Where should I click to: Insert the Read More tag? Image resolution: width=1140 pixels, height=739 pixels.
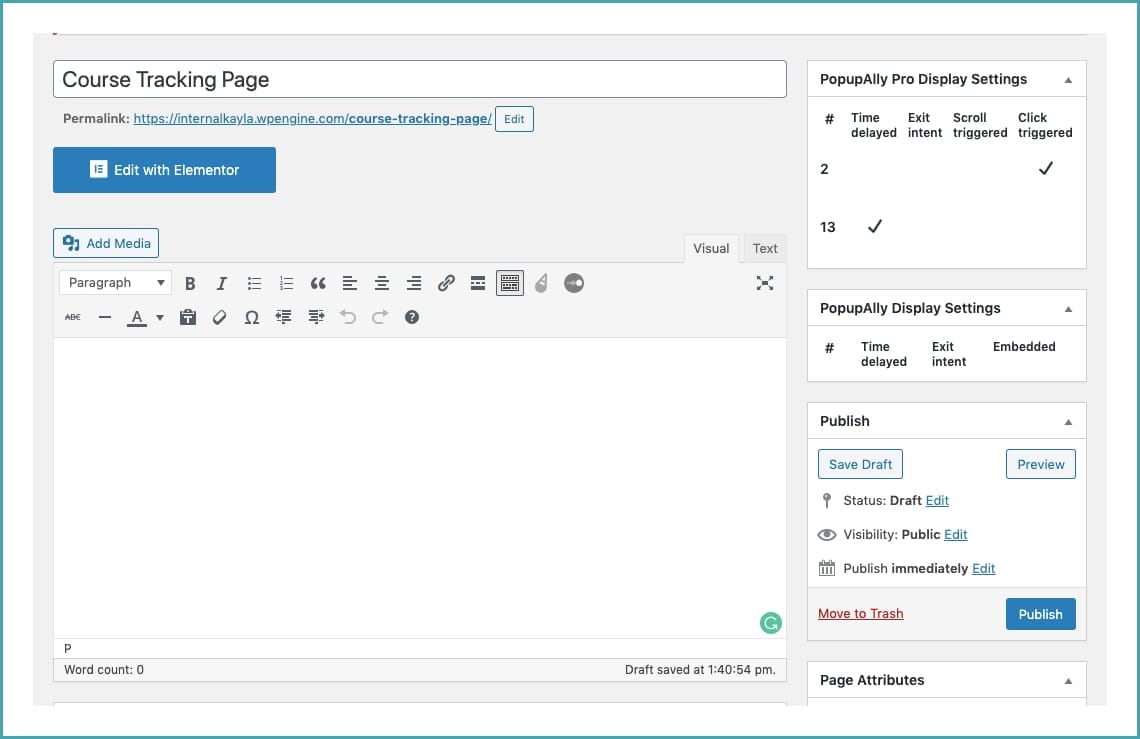point(478,283)
